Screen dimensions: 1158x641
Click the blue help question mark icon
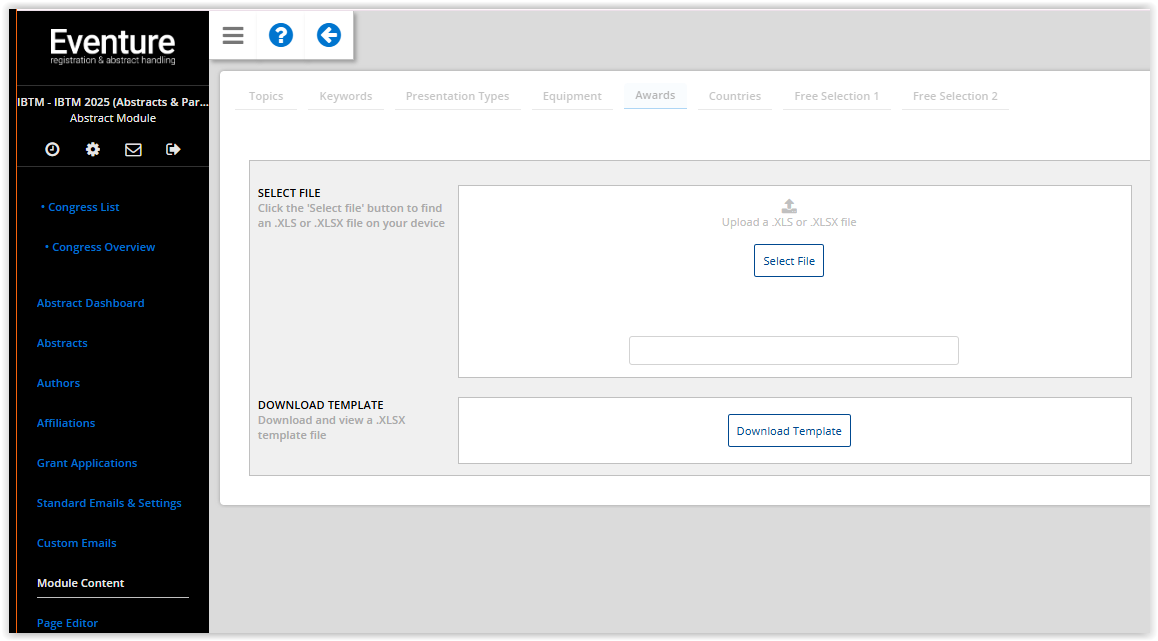tap(281, 36)
